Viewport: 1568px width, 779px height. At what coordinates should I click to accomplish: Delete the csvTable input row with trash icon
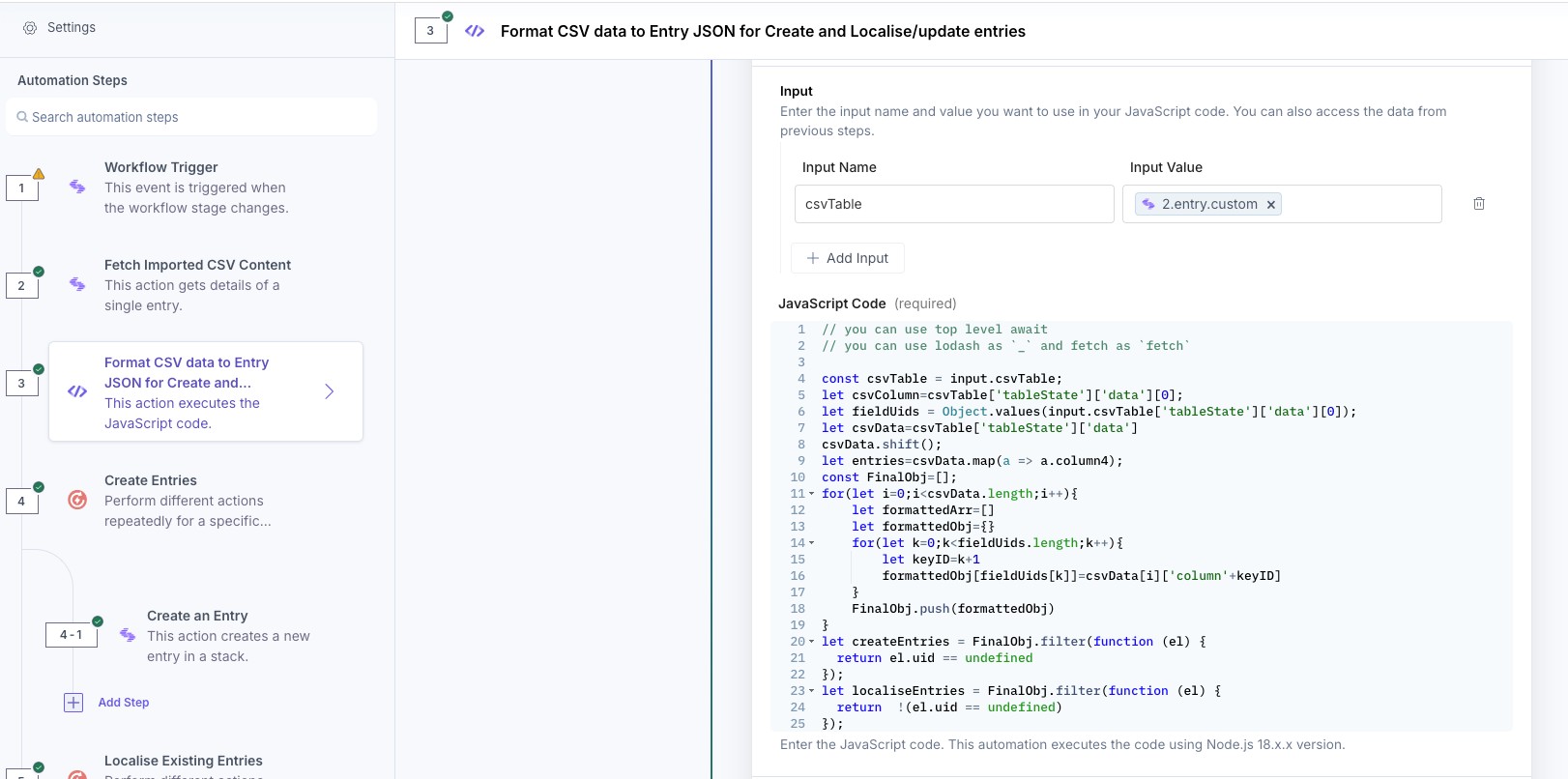pos(1478,204)
